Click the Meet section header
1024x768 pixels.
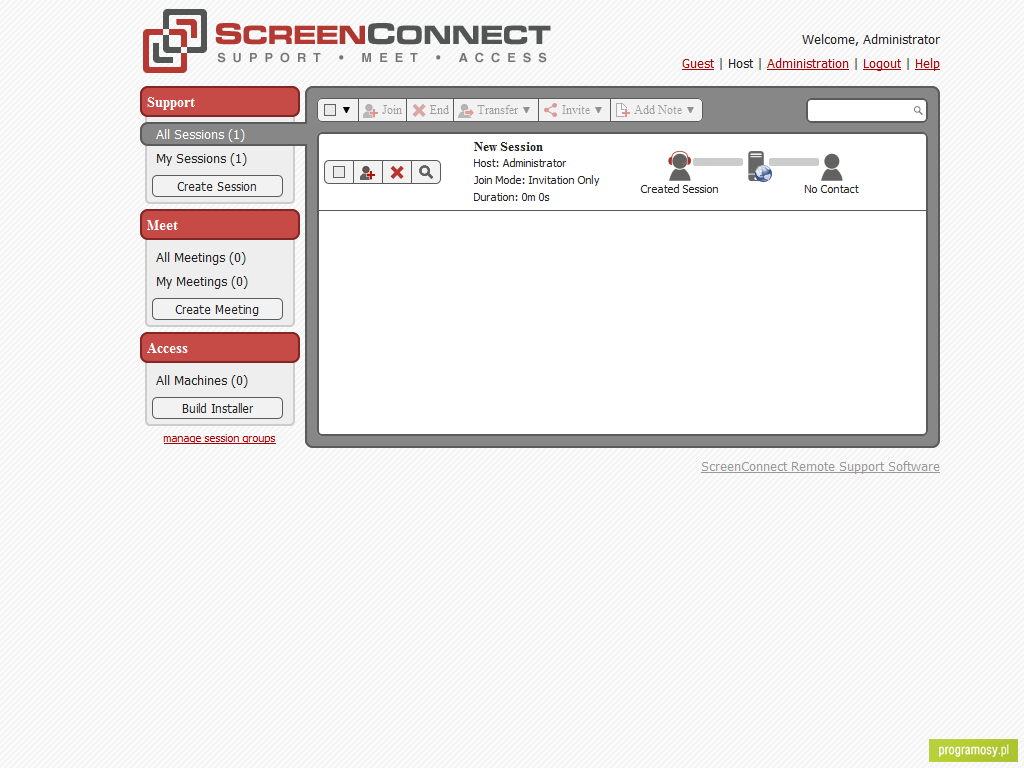tap(220, 225)
